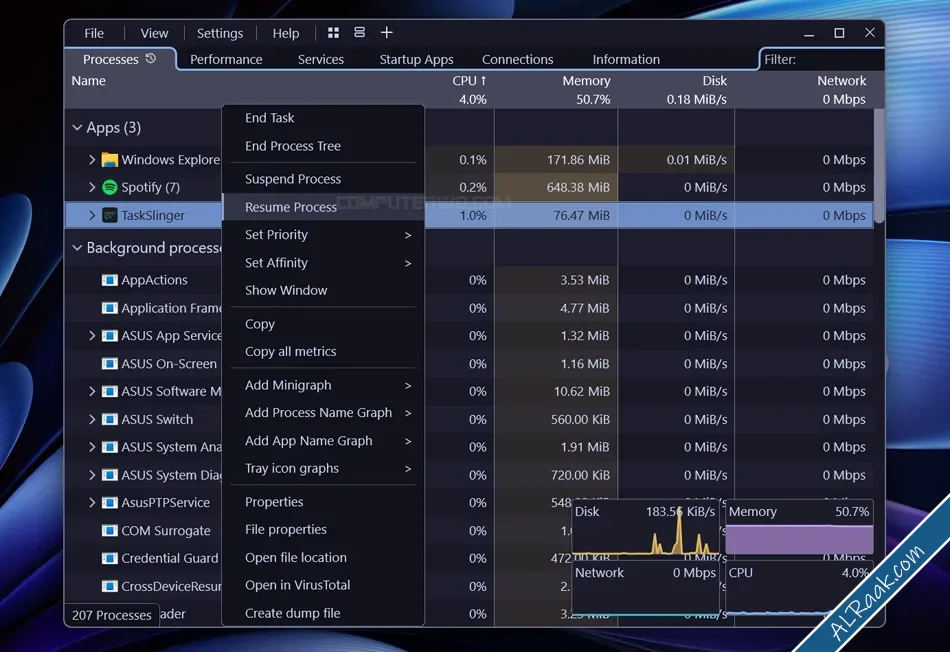Switch to the Startup Apps tab

(416, 59)
